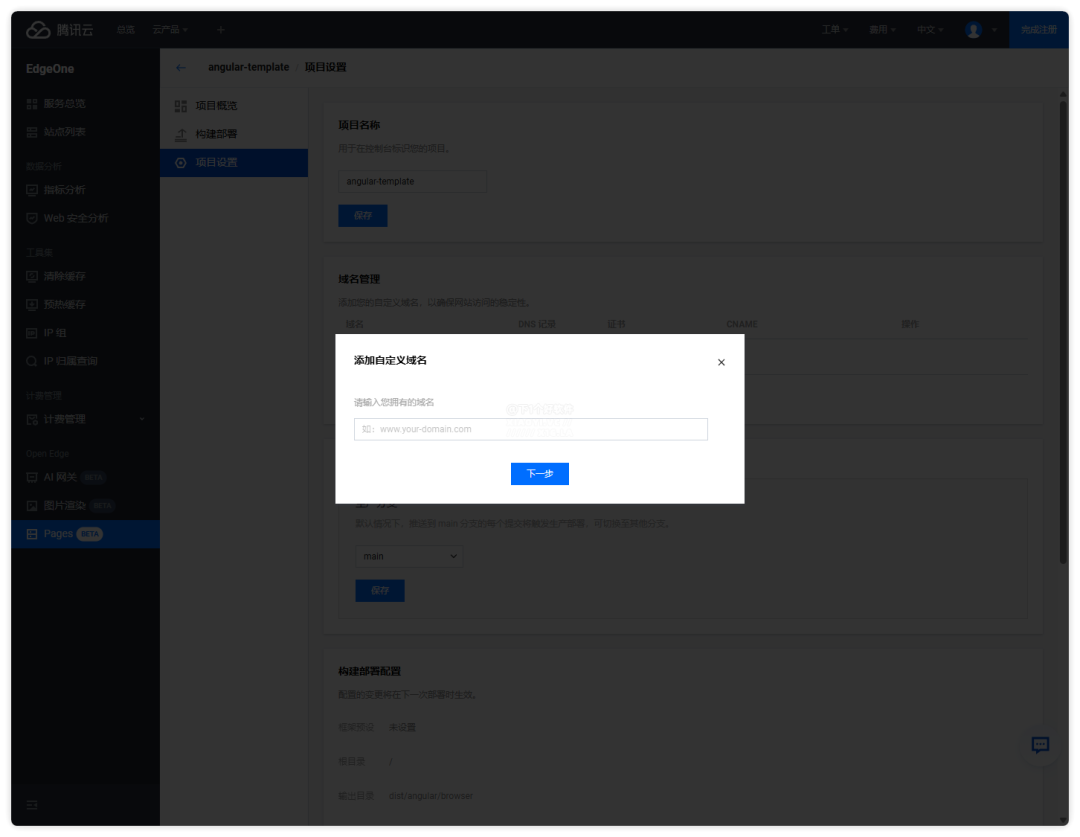Click the domain name input field
This screenshot has height=837, width=1080.
[x=530, y=429]
